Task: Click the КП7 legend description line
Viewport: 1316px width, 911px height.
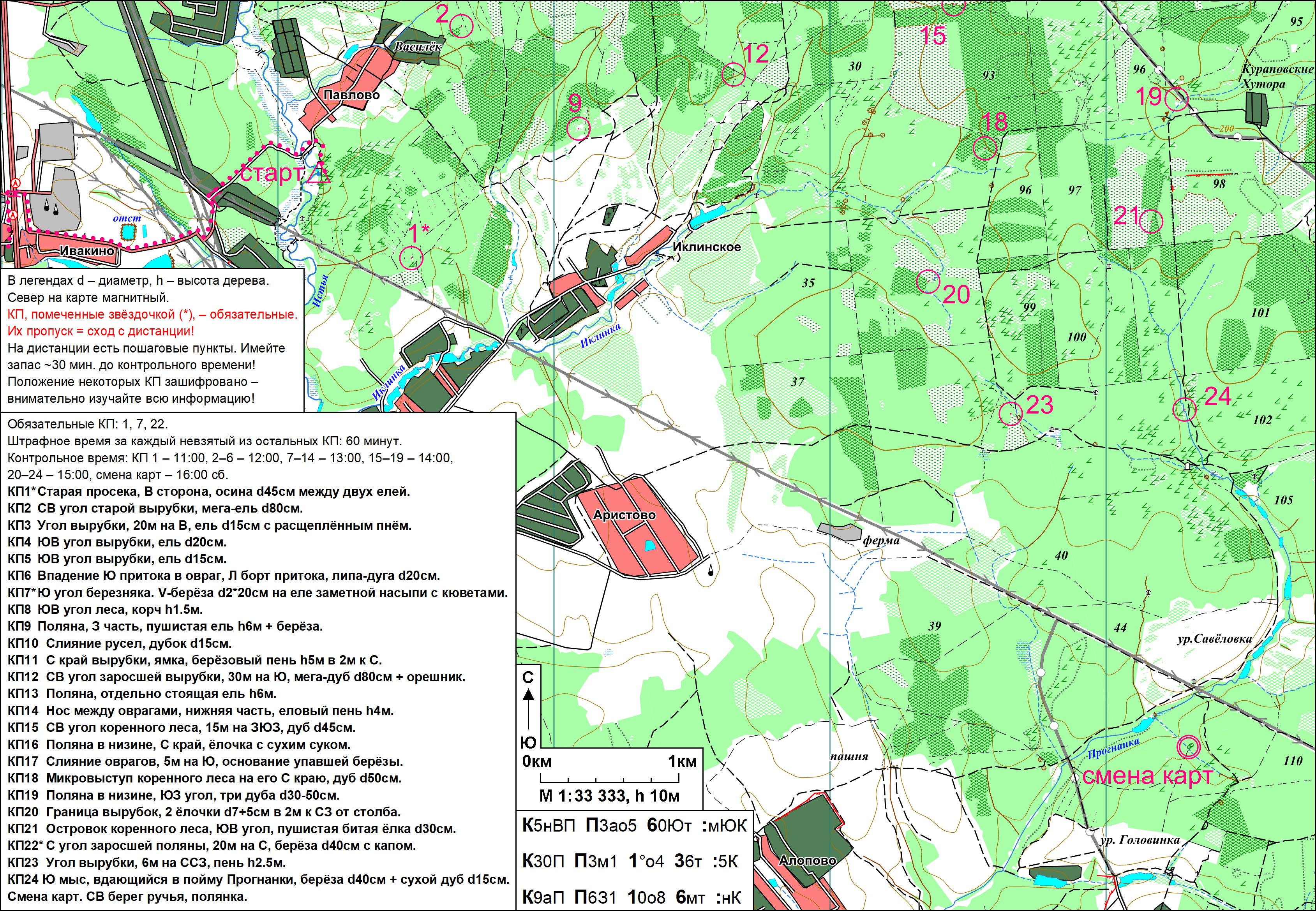Action: tap(258, 592)
